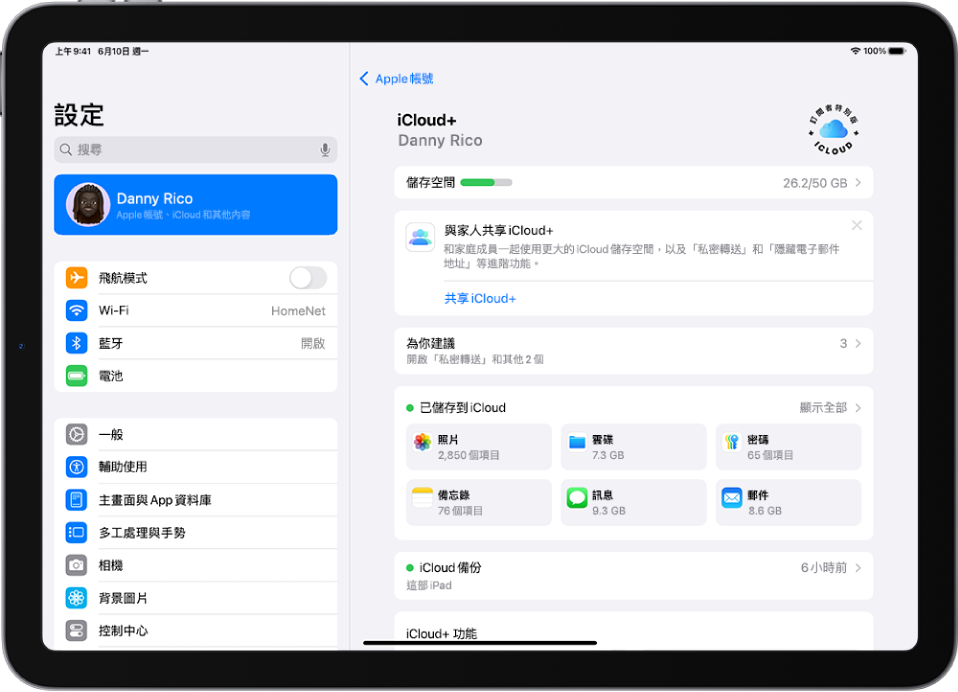Tap the 6 小時前 backup time
Image resolution: width=958 pixels, height=692 pixels.
[824, 568]
